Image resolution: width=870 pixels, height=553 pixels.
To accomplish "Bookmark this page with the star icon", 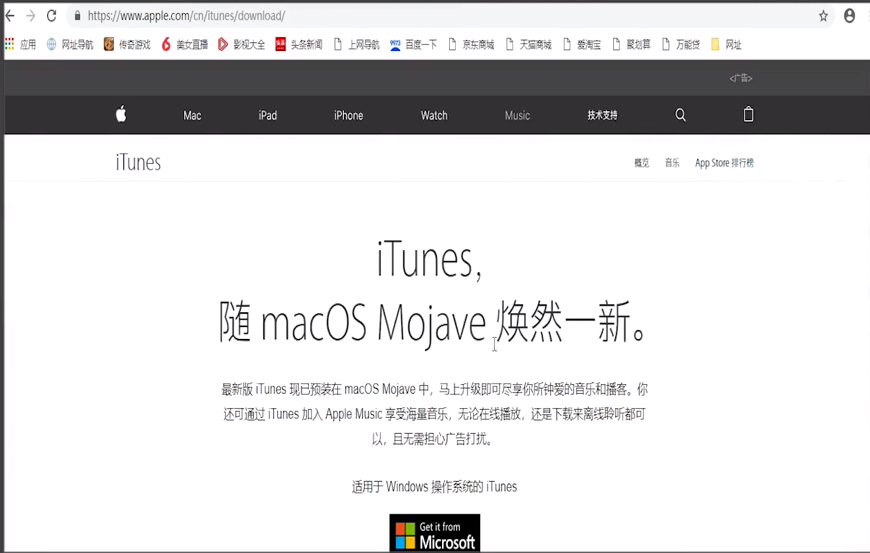I will 823,16.
